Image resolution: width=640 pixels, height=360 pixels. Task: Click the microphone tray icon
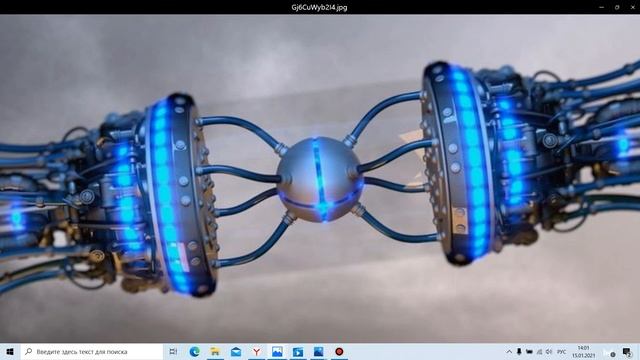click(519, 351)
